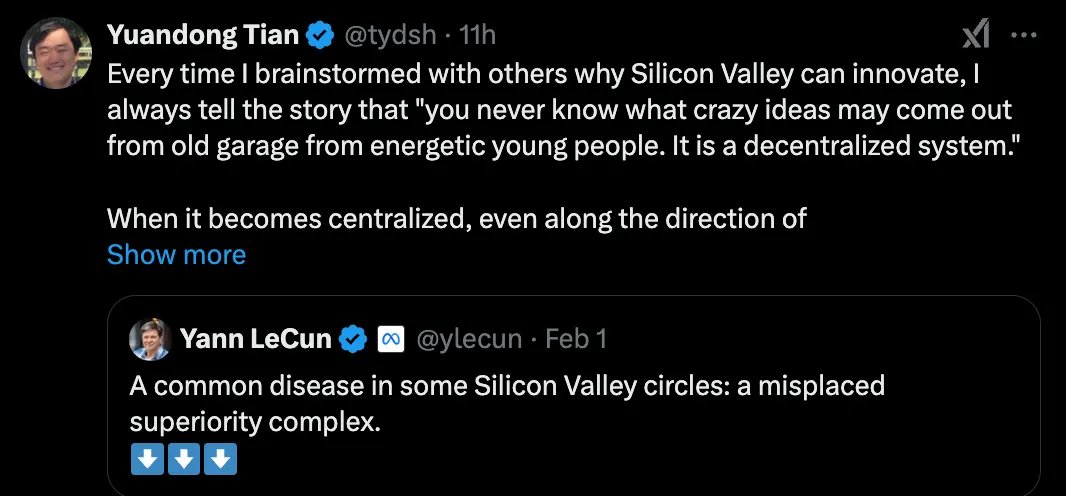1066x496 pixels.
Task: Open Grok actions icon on the post
Action: pyautogui.click(x=975, y=36)
